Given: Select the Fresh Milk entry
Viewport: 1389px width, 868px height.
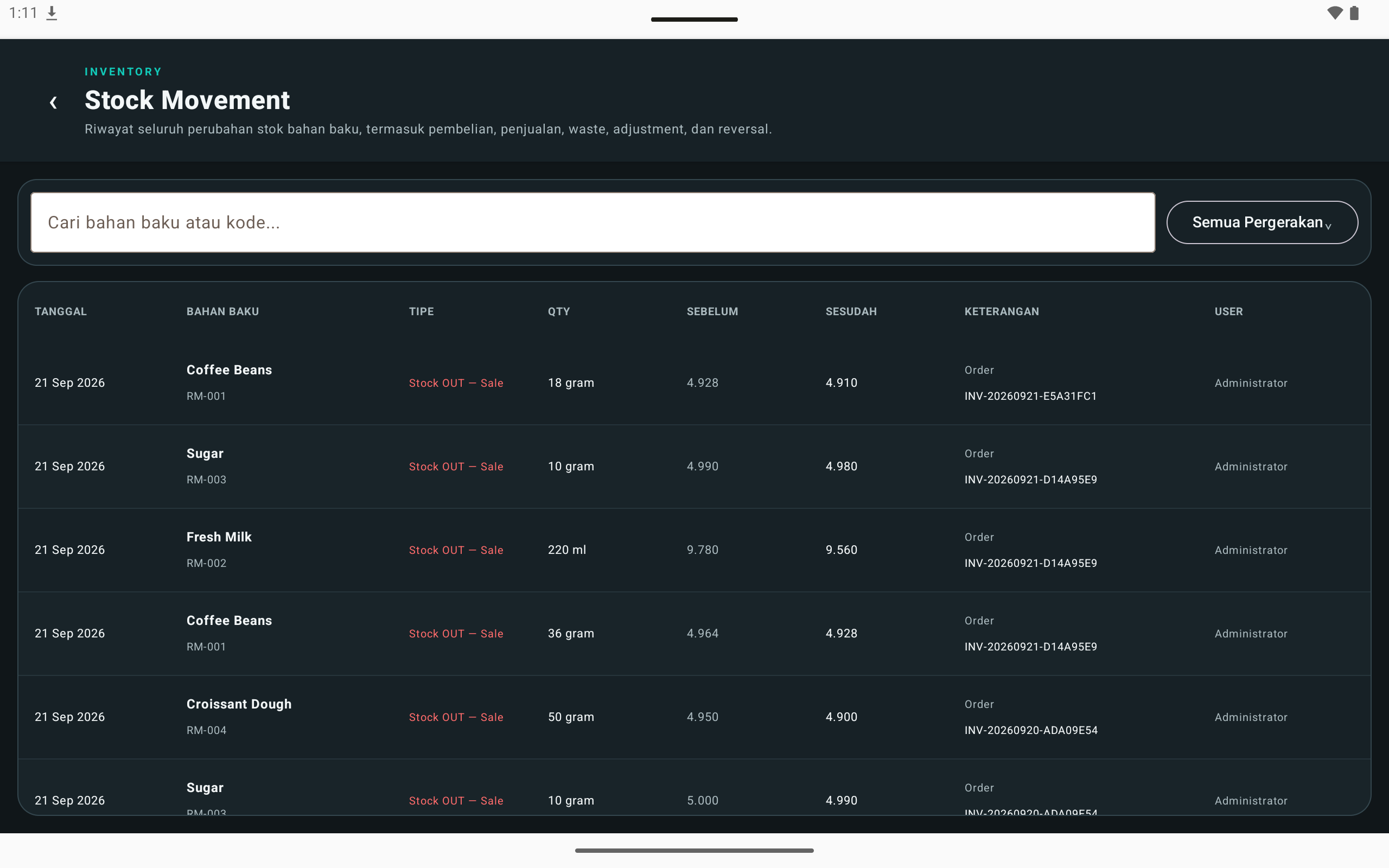Looking at the screenshot, I should tap(694, 550).
